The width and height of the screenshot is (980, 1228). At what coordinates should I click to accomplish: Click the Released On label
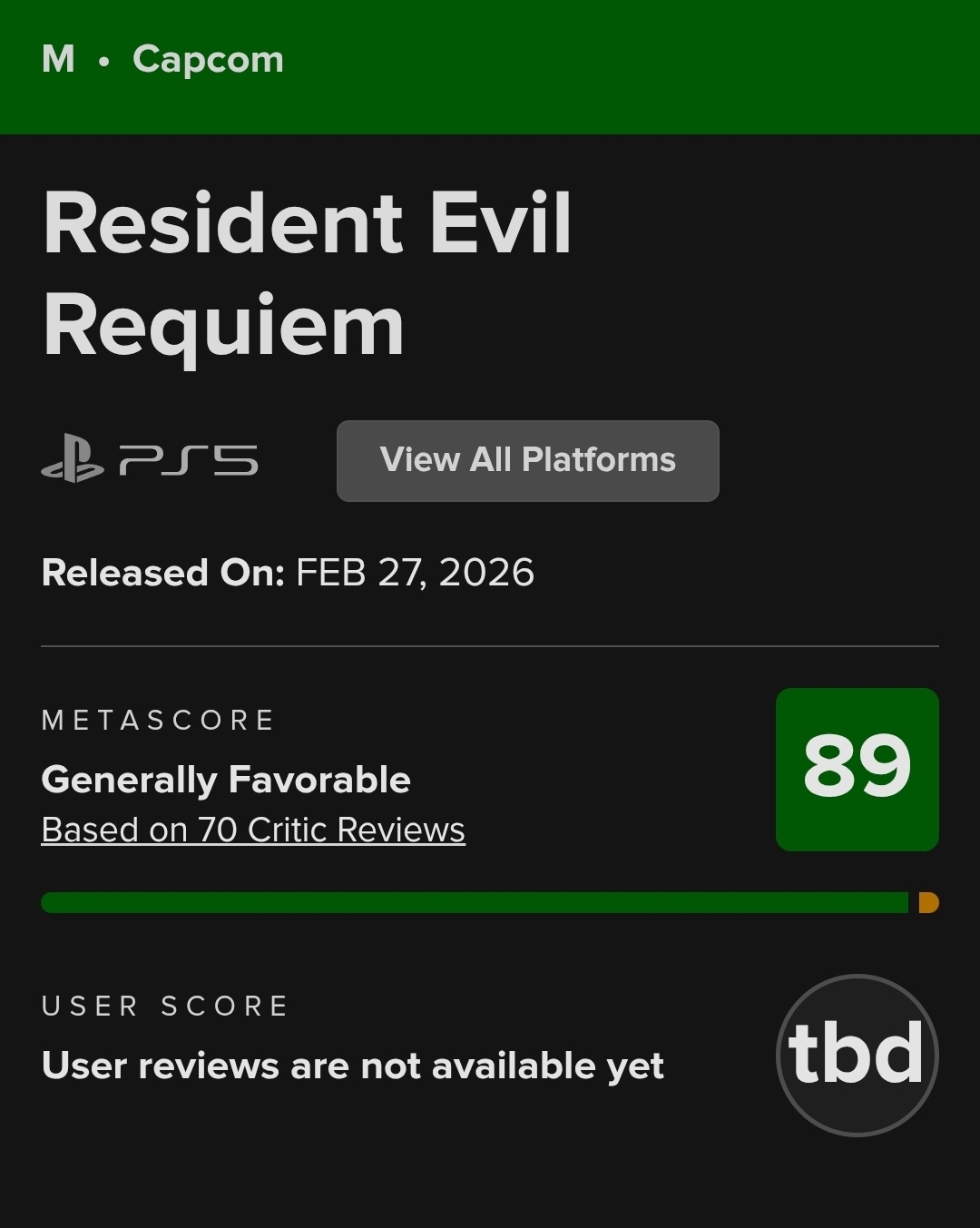163,573
